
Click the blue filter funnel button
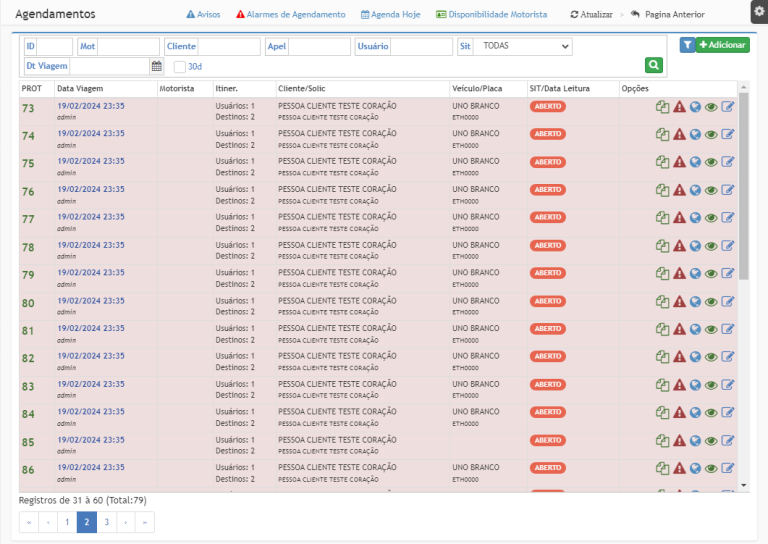click(x=687, y=45)
